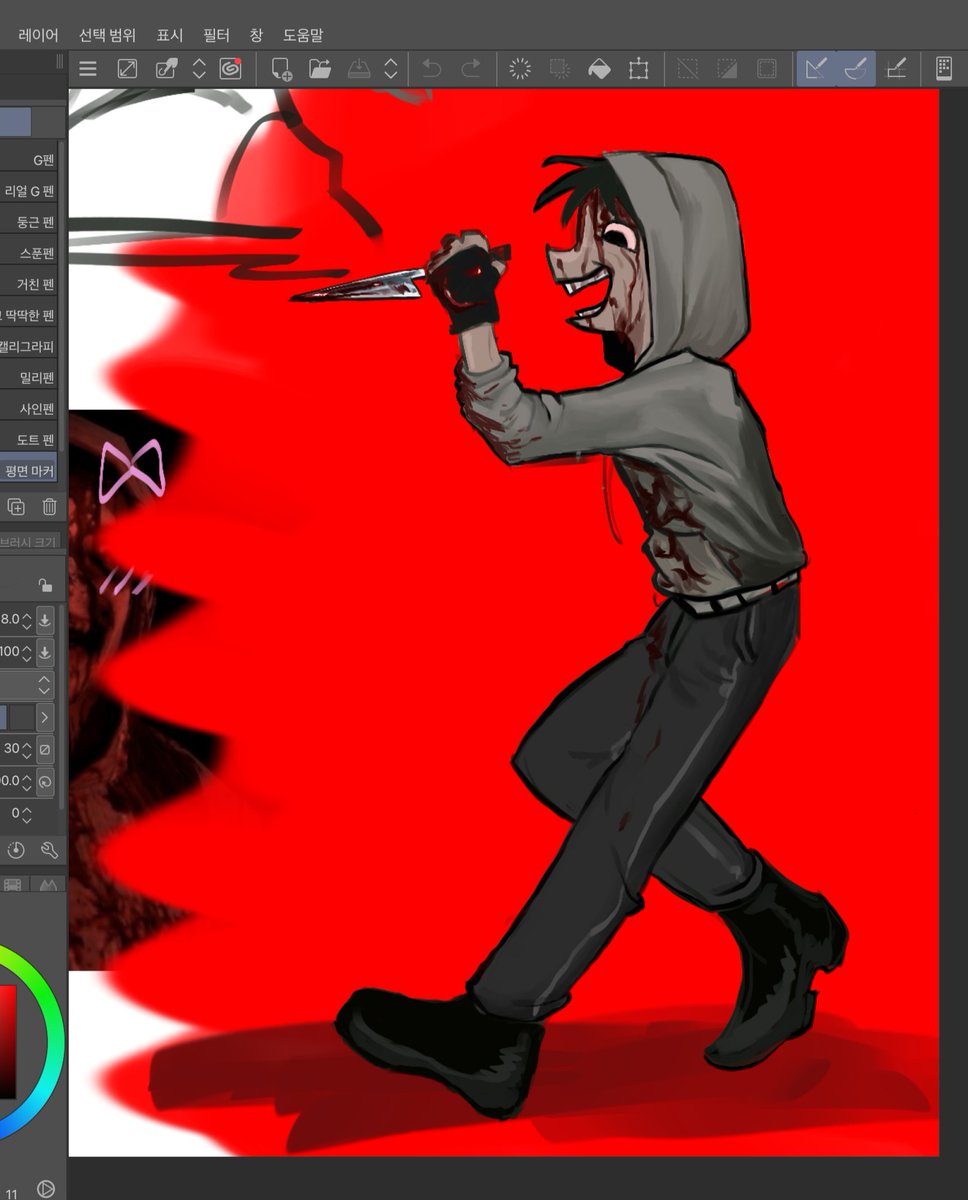Open the stepper arrows beside the 100 value
The width and height of the screenshot is (968, 1200).
(27, 652)
